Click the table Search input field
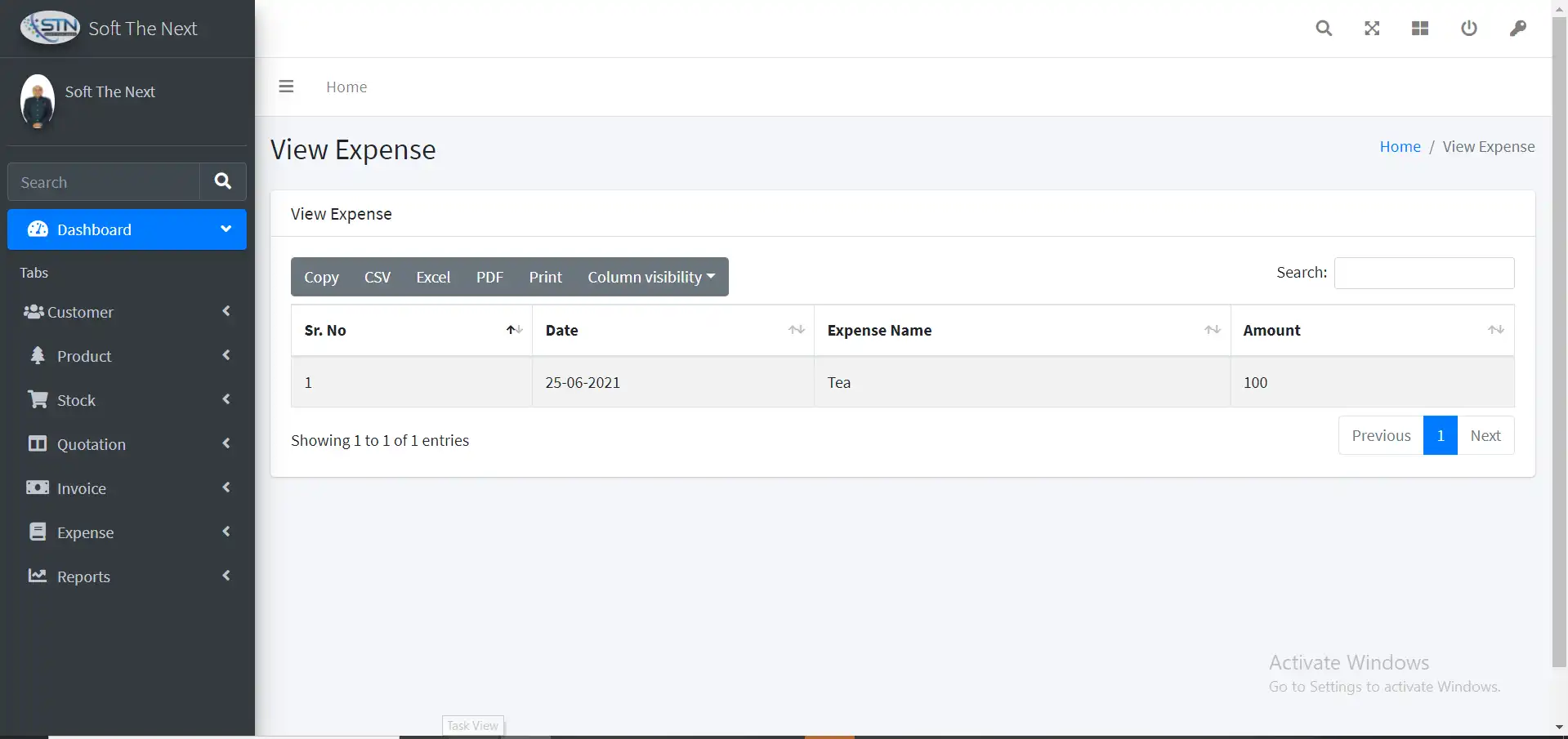 (1423, 274)
